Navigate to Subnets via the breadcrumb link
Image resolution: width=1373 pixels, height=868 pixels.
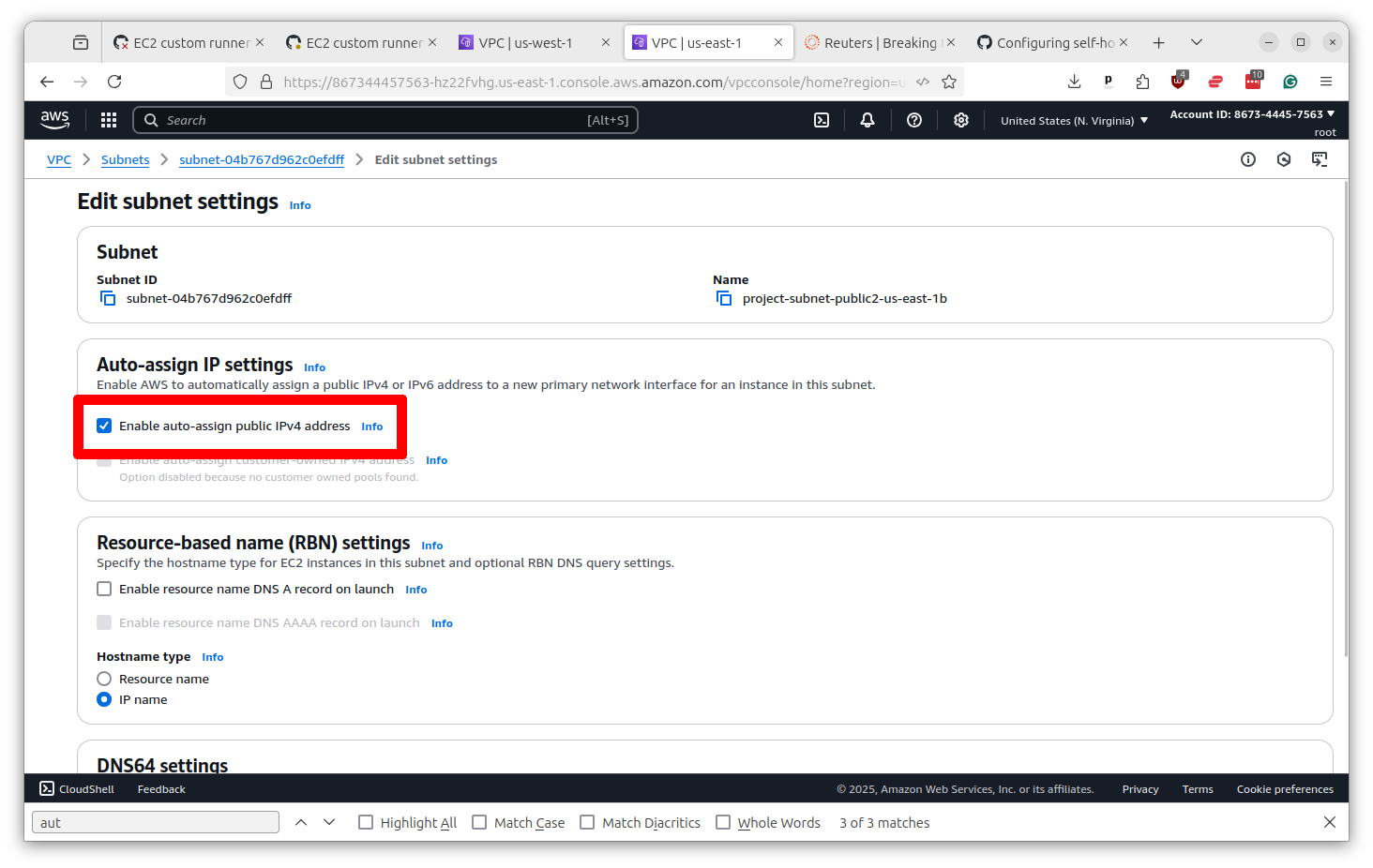click(125, 159)
